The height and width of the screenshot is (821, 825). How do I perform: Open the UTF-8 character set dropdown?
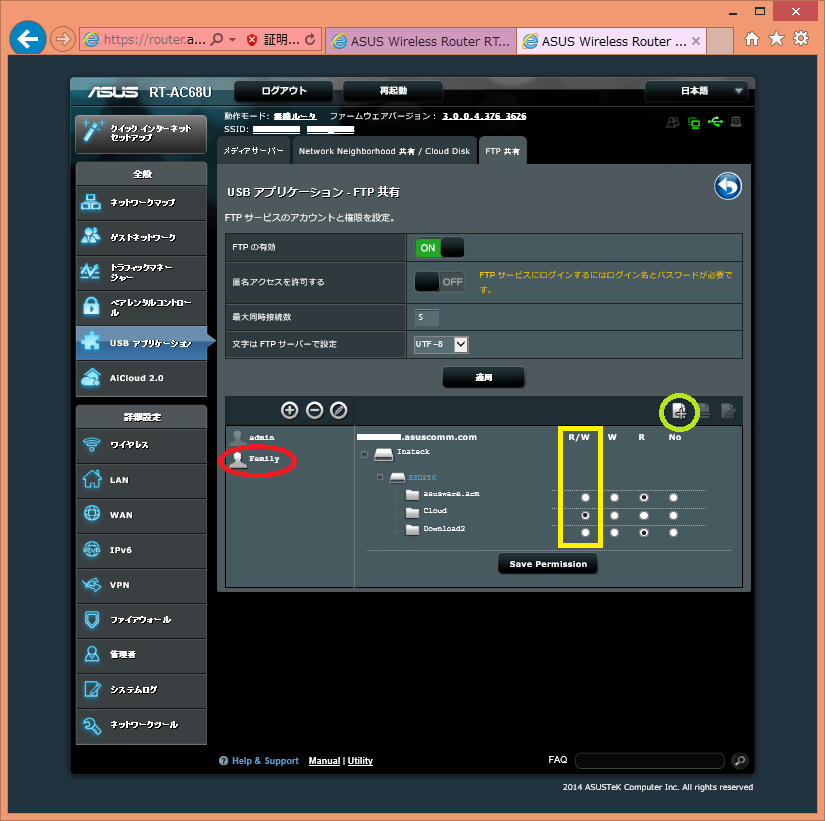(441, 344)
